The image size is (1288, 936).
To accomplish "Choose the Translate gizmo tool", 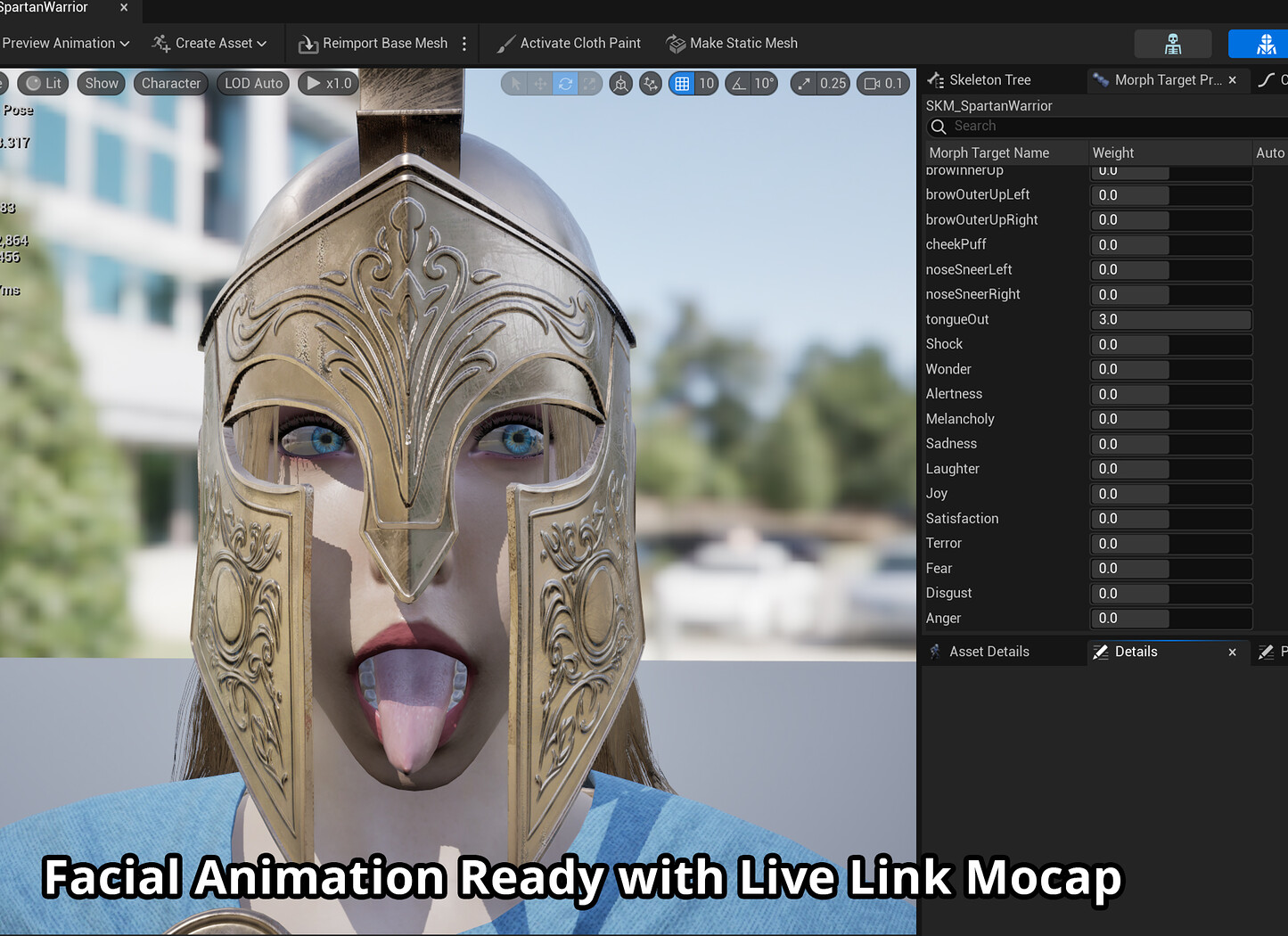I will 540,83.
